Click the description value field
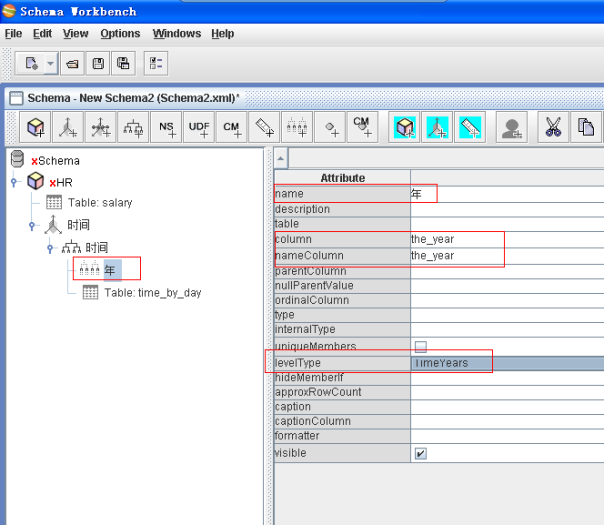This screenshot has height=525, width=604. click(507, 209)
